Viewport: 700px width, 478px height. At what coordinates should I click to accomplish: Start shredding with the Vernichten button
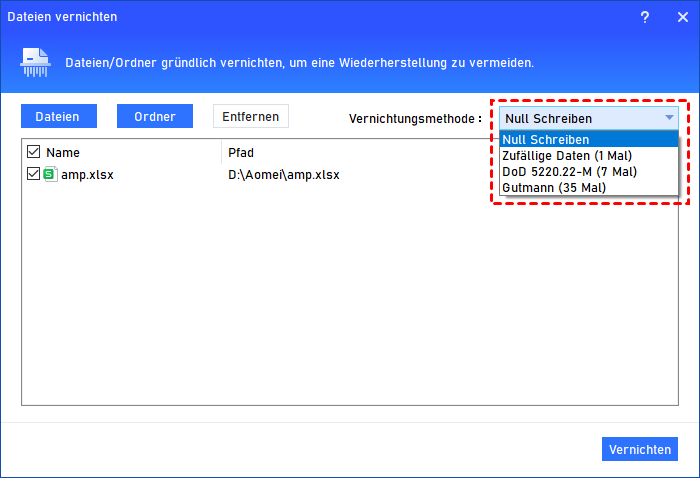640,449
